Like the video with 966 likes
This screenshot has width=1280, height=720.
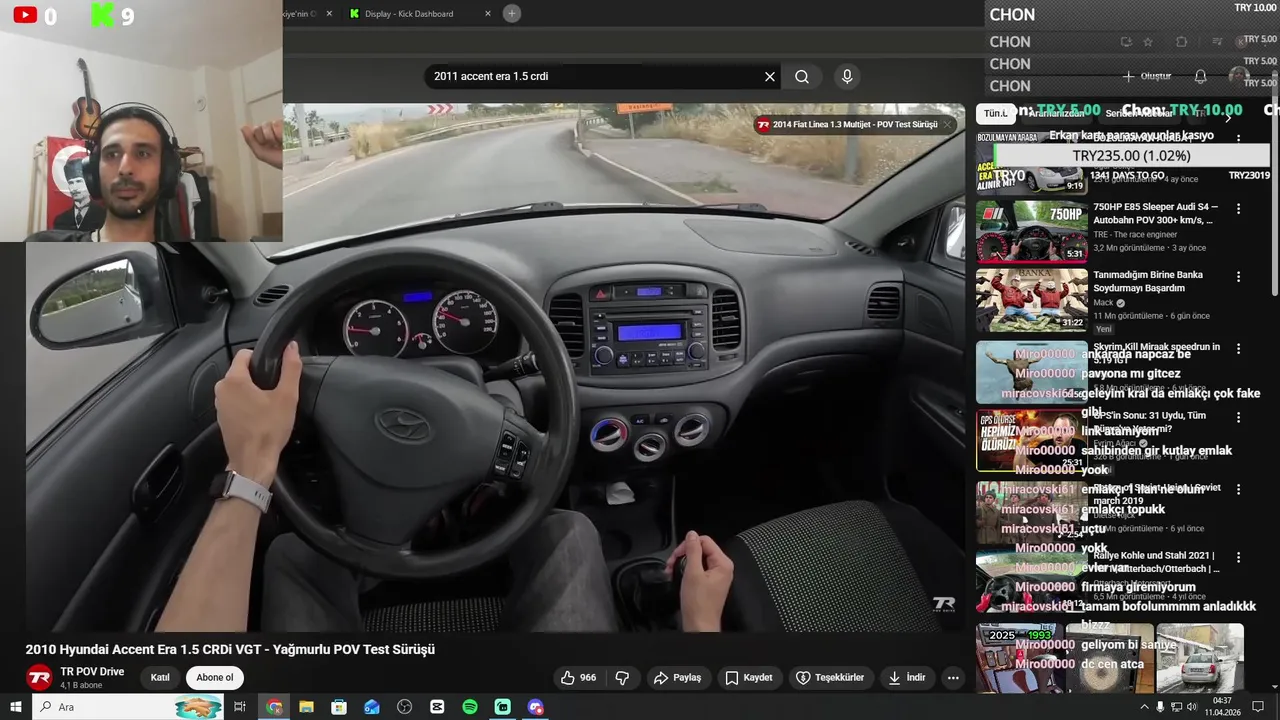(x=578, y=678)
